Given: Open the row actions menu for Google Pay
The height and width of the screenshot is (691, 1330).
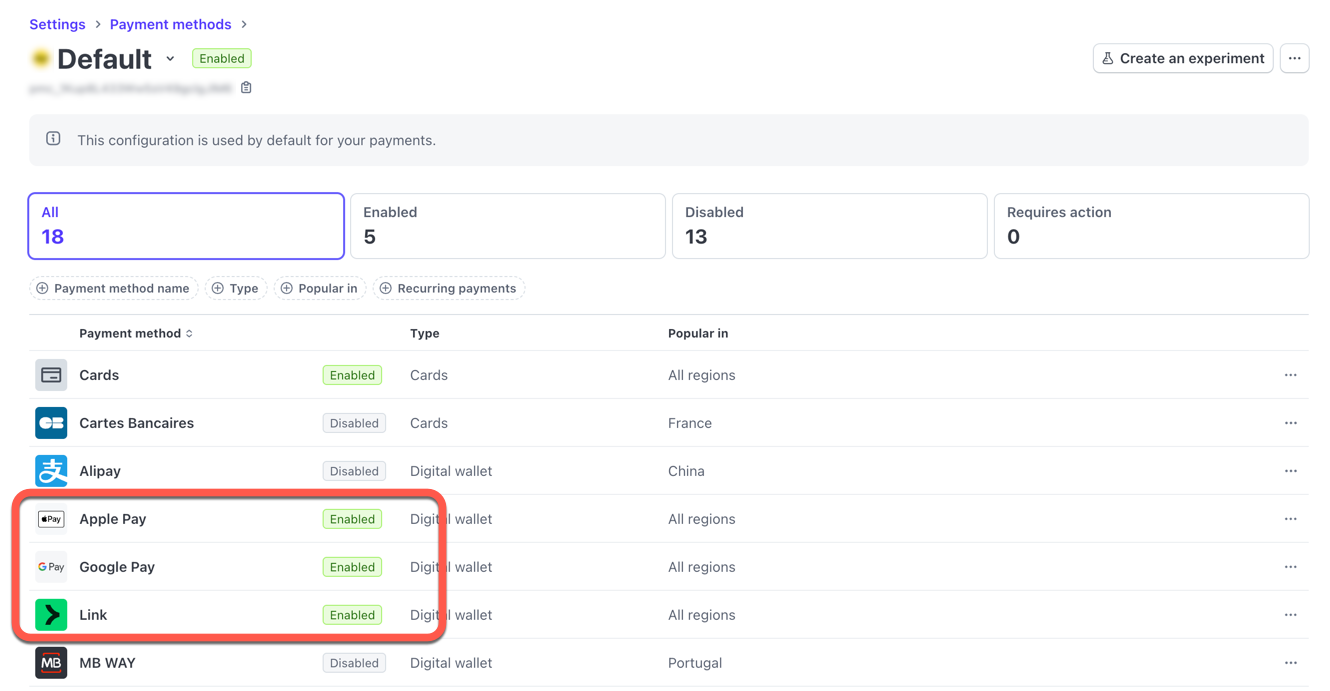Looking at the screenshot, I should point(1290,566).
